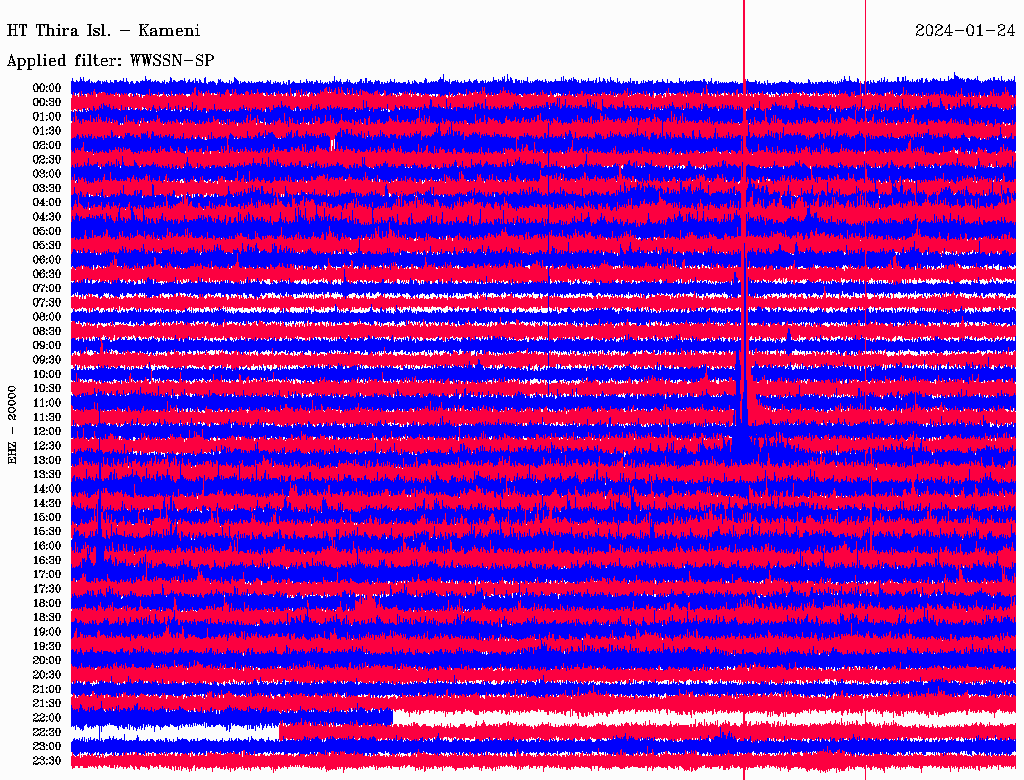Click the 'Applied filter: WWSSN-SP' label
The image size is (1024, 780).
pos(110,61)
